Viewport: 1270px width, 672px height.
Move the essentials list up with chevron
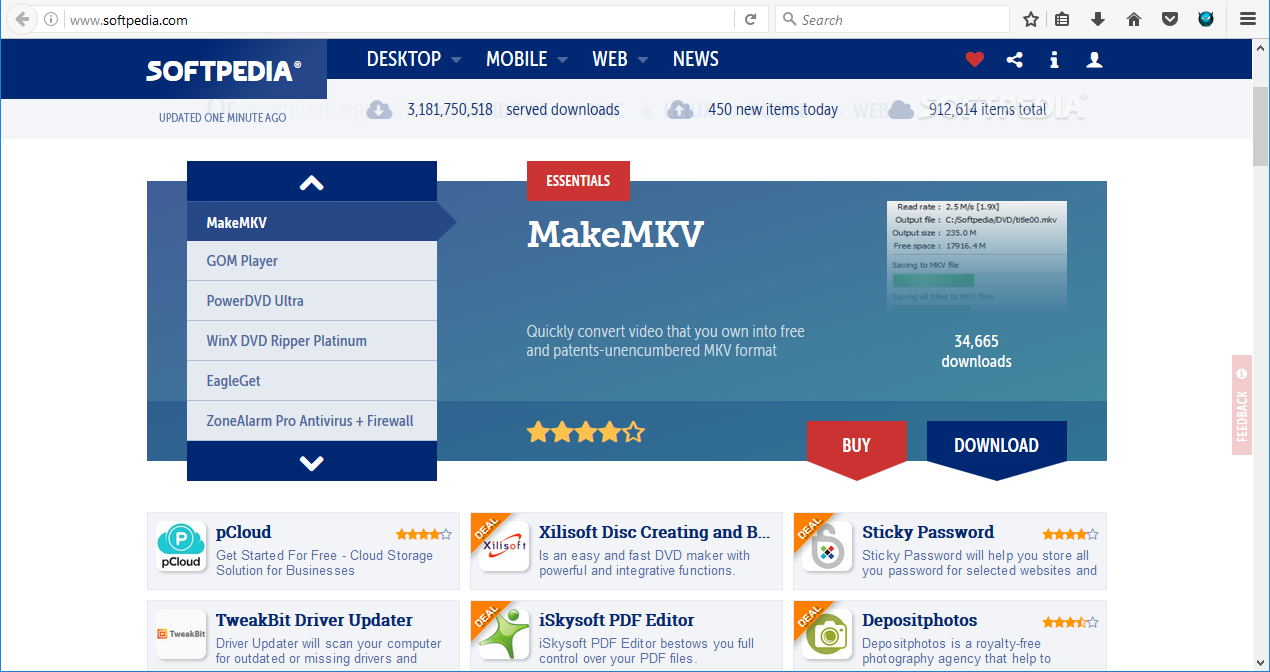pyautogui.click(x=312, y=182)
